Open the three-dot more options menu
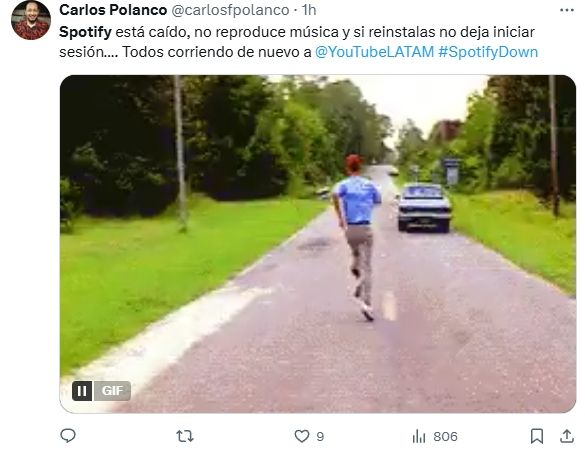This screenshot has height=457, width=585. (x=567, y=10)
